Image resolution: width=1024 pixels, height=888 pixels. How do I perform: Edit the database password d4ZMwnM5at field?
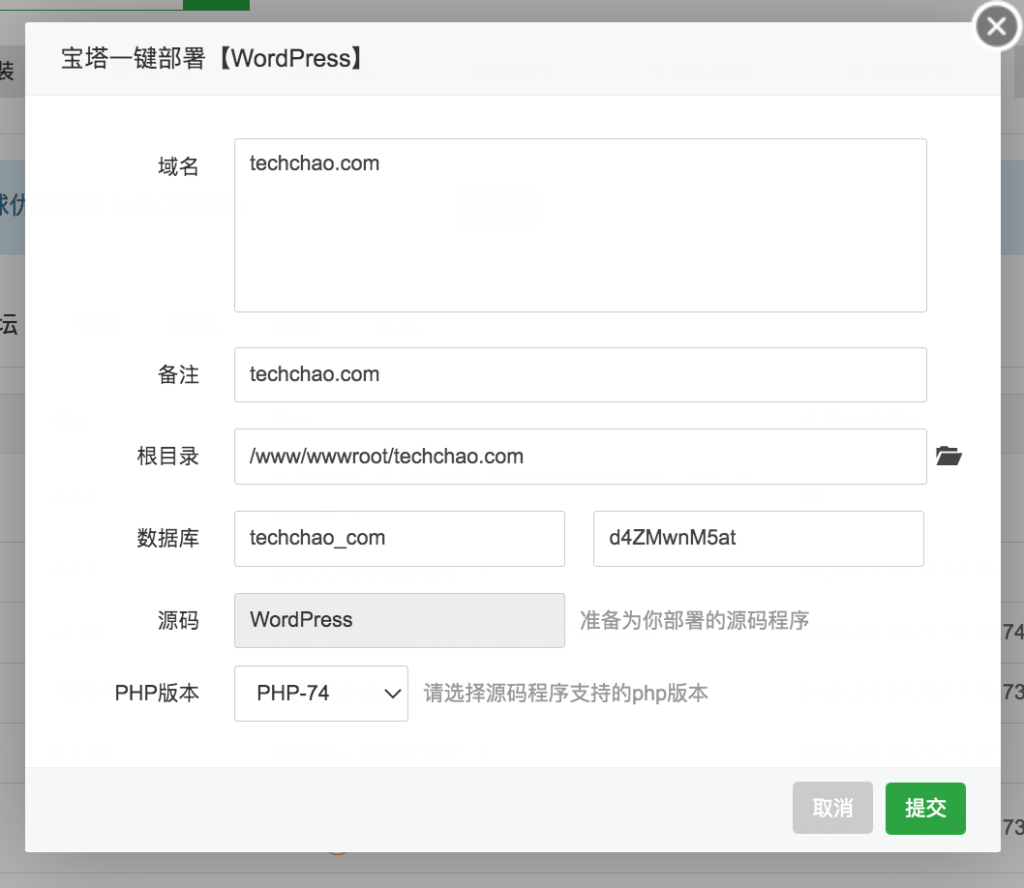tap(758, 539)
